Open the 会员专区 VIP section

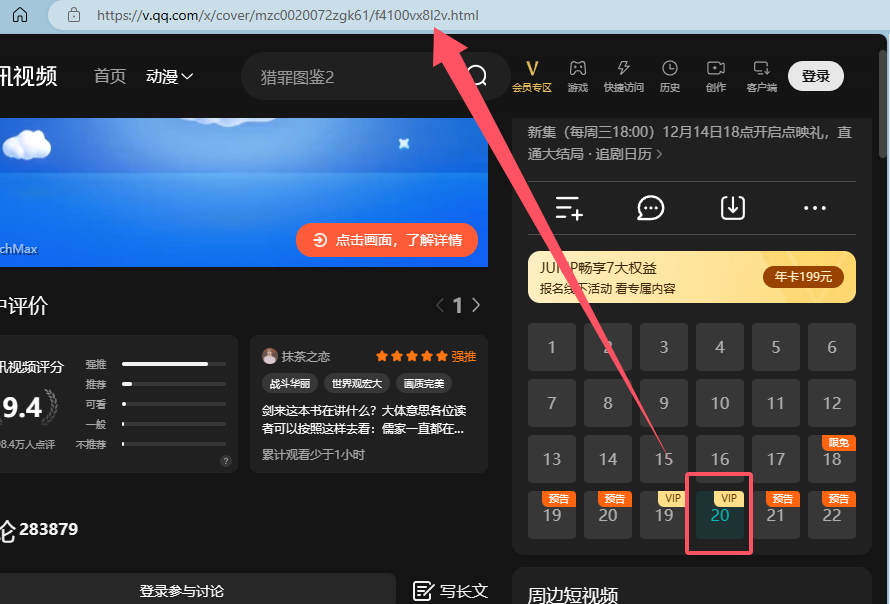click(x=533, y=75)
